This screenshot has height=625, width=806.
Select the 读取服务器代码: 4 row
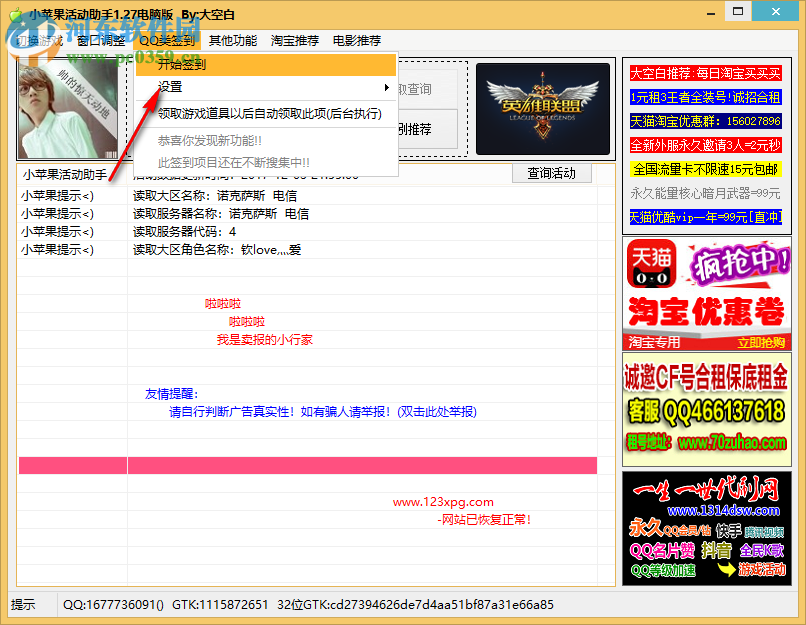pos(307,232)
